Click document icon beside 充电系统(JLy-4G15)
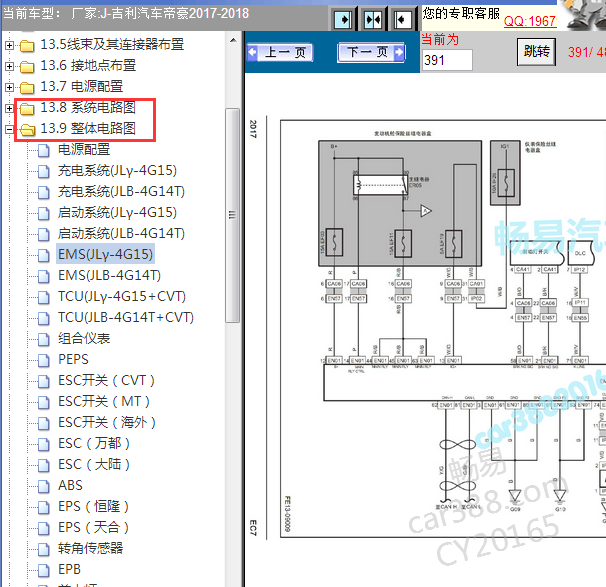 [44, 171]
